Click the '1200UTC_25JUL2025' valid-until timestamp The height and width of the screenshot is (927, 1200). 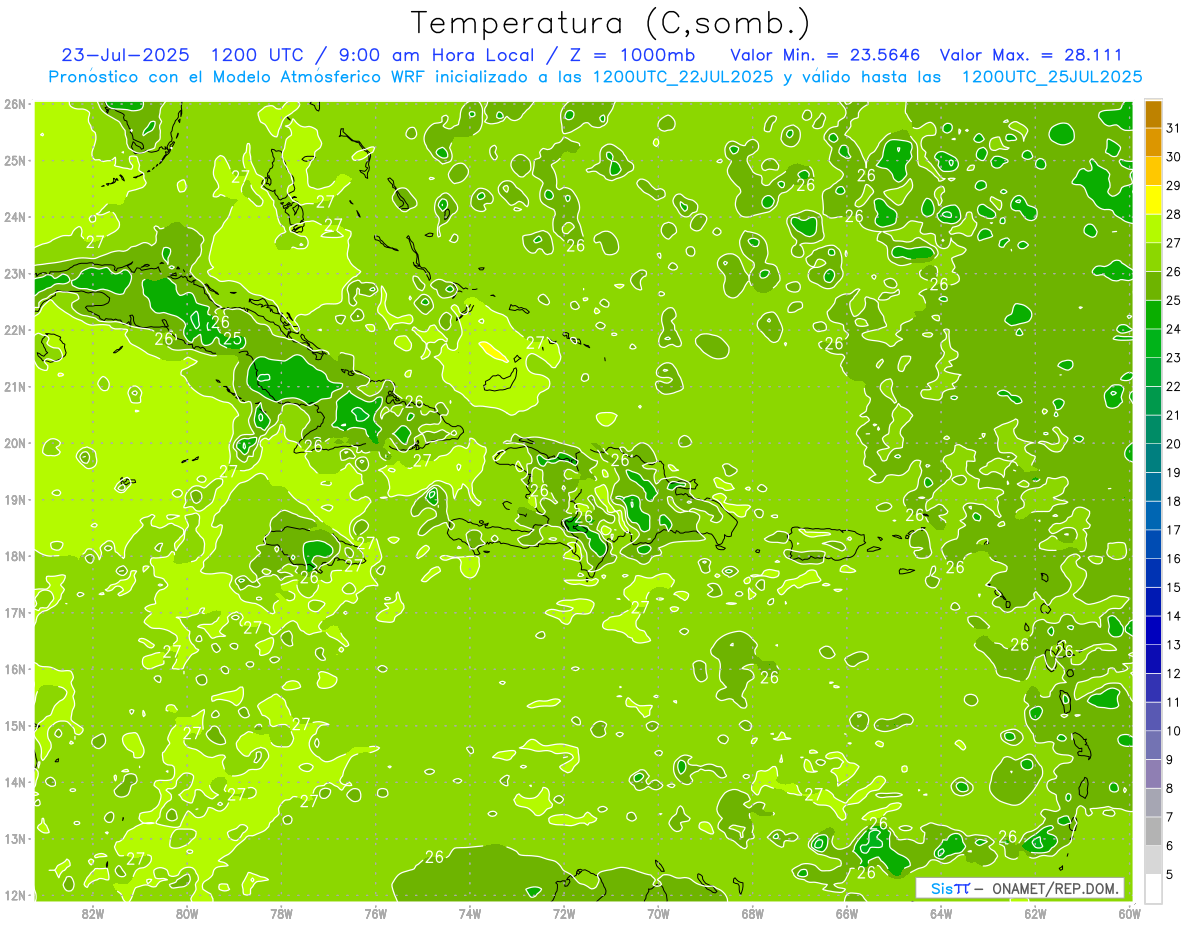1052,76
